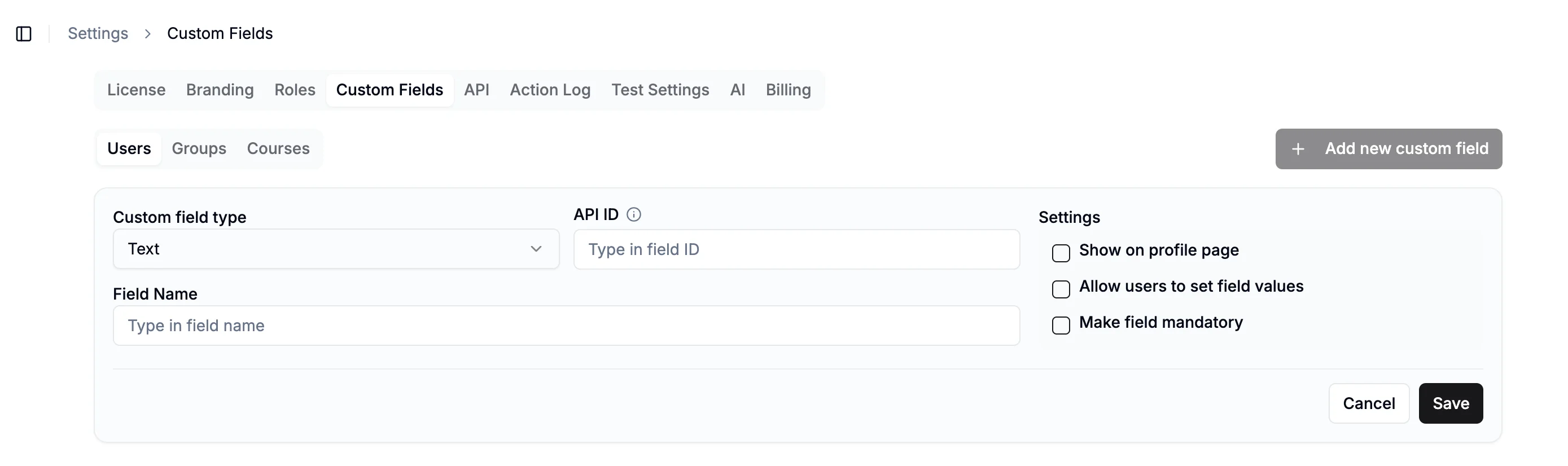Open the Custom field type dropdown
The image size is (1568, 466).
pyautogui.click(x=335, y=249)
